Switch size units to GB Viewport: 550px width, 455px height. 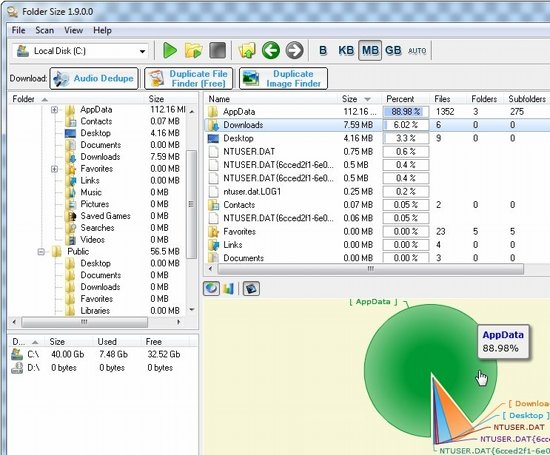pos(393,51)
